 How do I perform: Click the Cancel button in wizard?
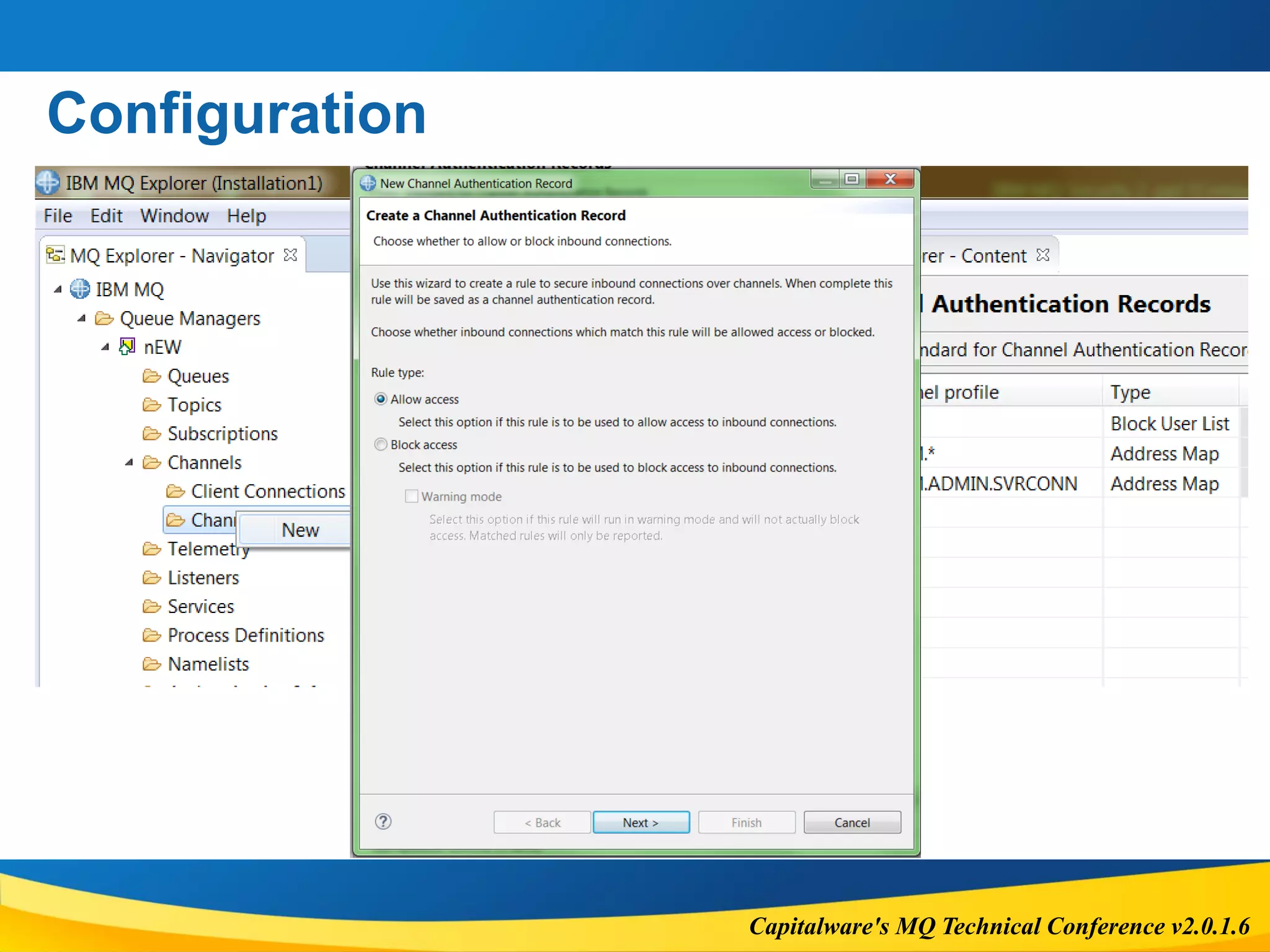[852, 822]
